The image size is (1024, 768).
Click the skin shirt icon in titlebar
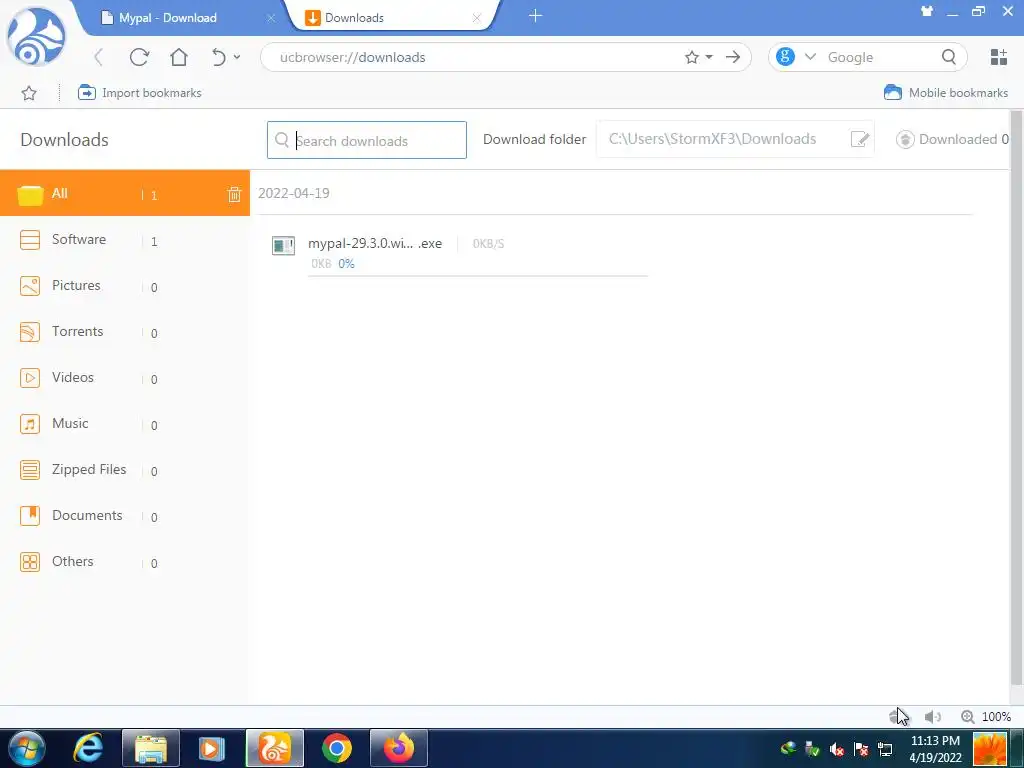[927, 11]
